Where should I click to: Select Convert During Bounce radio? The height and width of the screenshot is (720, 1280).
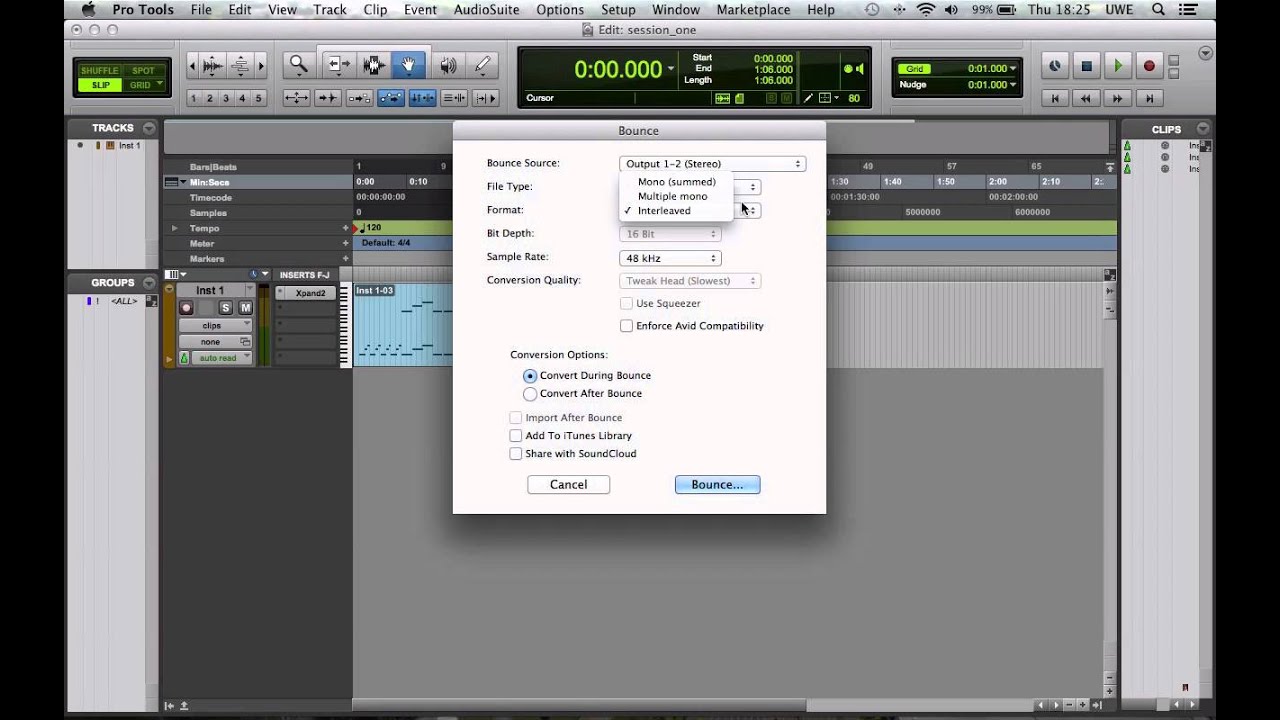(530, 376)
